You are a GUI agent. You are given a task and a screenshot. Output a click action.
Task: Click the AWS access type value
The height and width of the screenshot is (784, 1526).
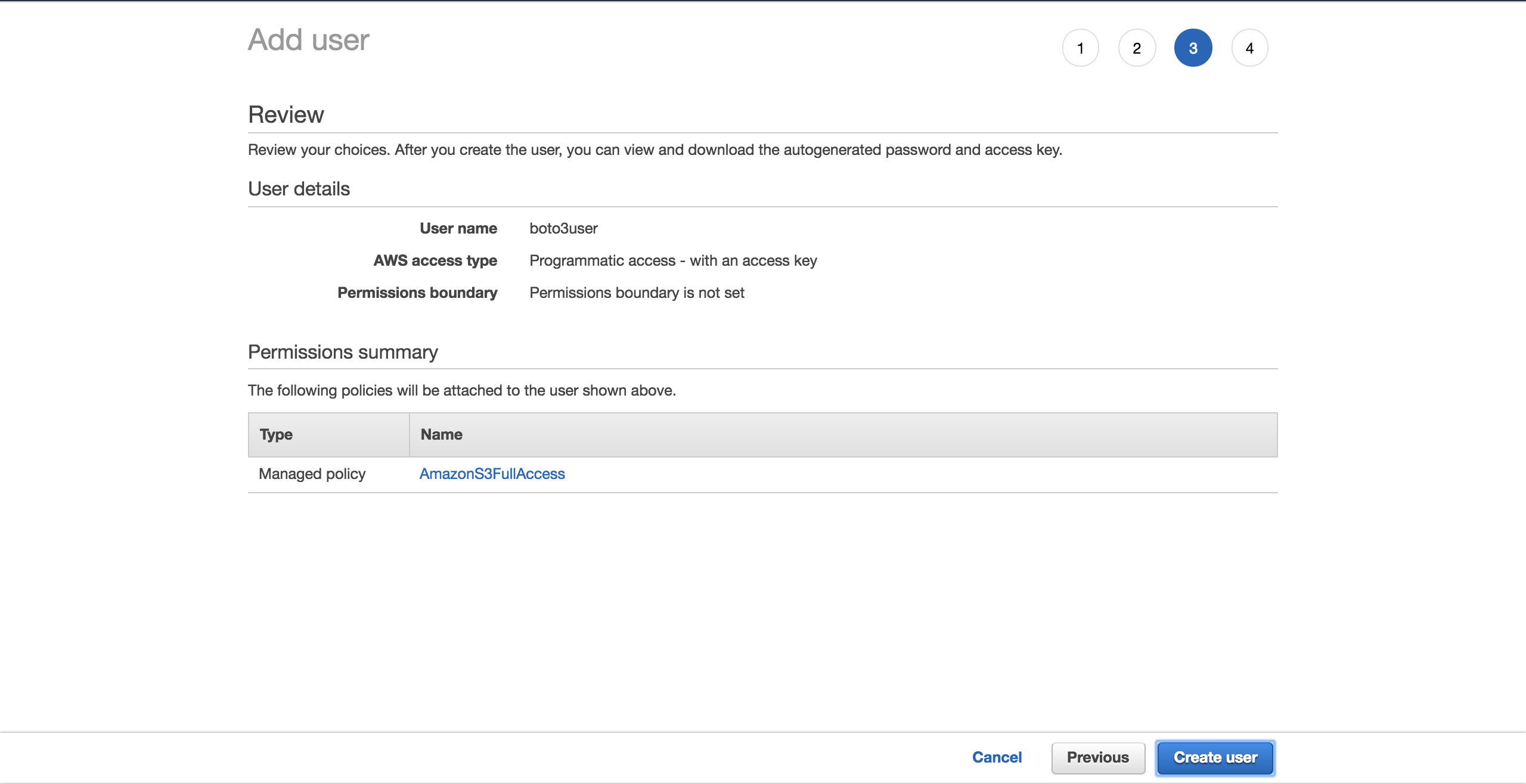pos(674,260)
